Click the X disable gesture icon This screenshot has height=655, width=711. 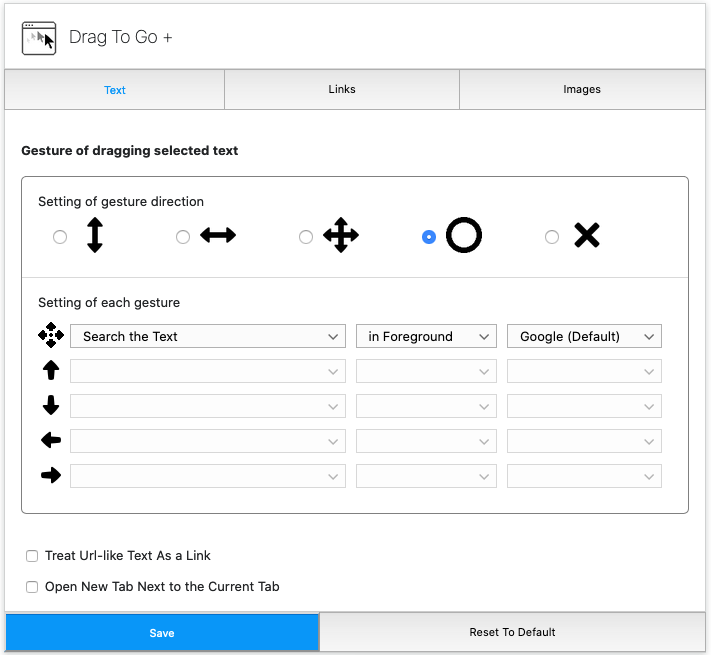click(587, 235)
